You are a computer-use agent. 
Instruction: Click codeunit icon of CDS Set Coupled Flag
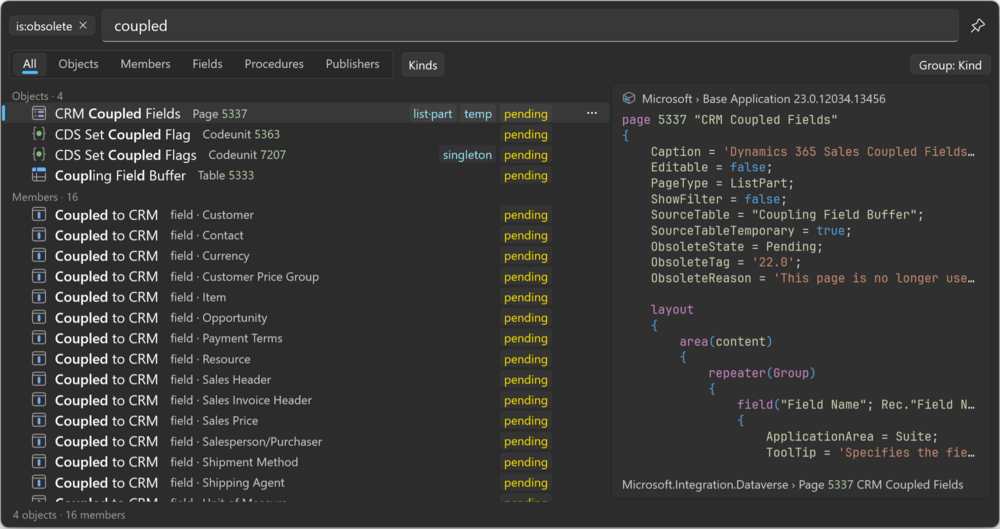click(x=39, y=134)
